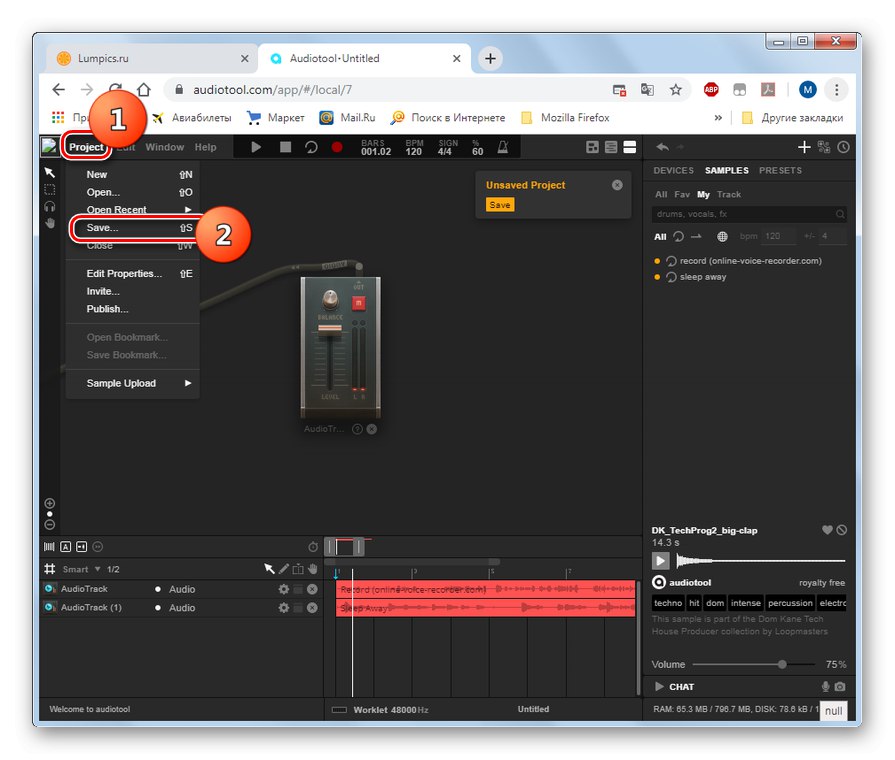Open the Help menu
Viewport: 895px width, 760px height.
[205, 147]
